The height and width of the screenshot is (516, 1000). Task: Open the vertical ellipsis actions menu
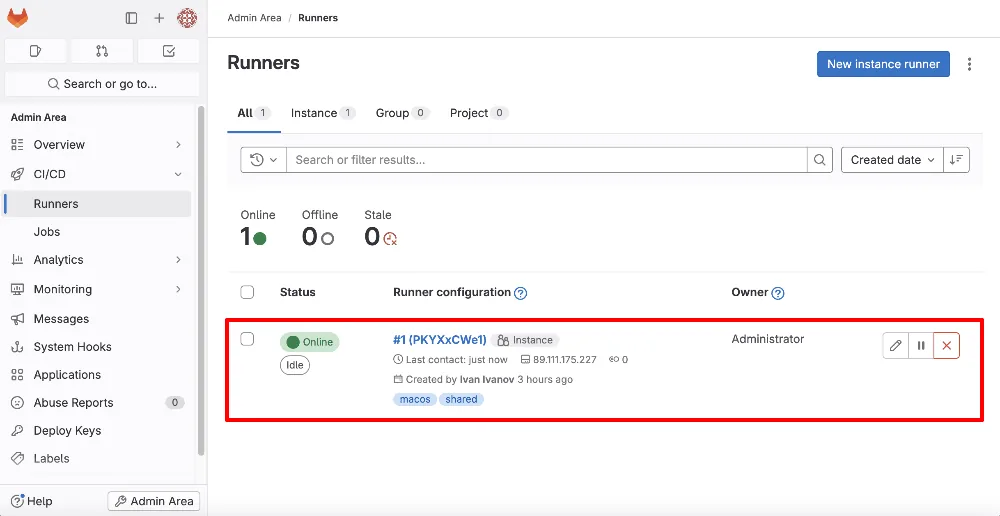tap(969, 64)
